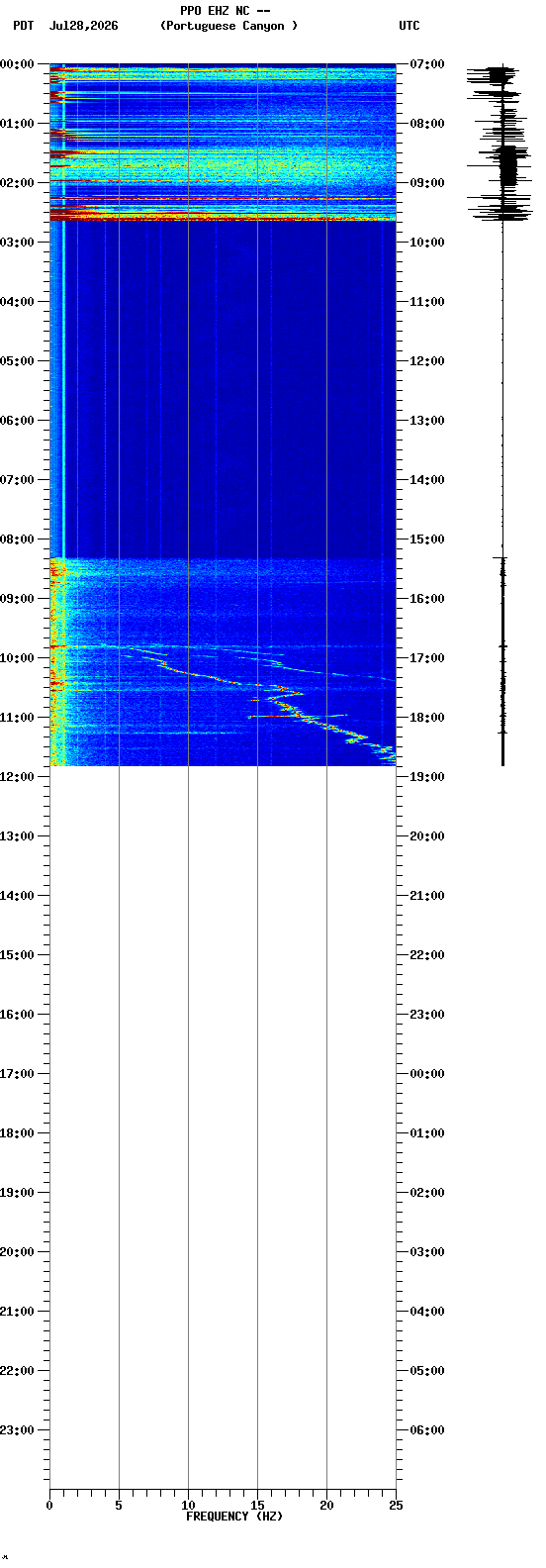This screenshot has height=1568, width=546.
Task: Click the UTC axis label "04:00"
Action: pos(426,1312)
